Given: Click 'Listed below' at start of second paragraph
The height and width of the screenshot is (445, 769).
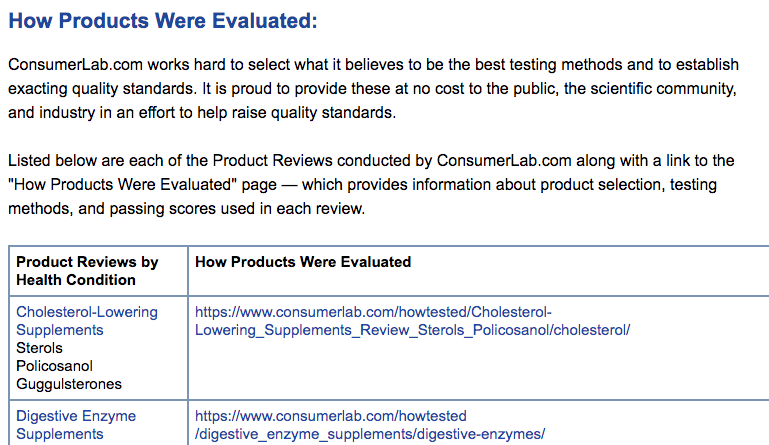Looking at the screenshot, I should tap(51, 161).
